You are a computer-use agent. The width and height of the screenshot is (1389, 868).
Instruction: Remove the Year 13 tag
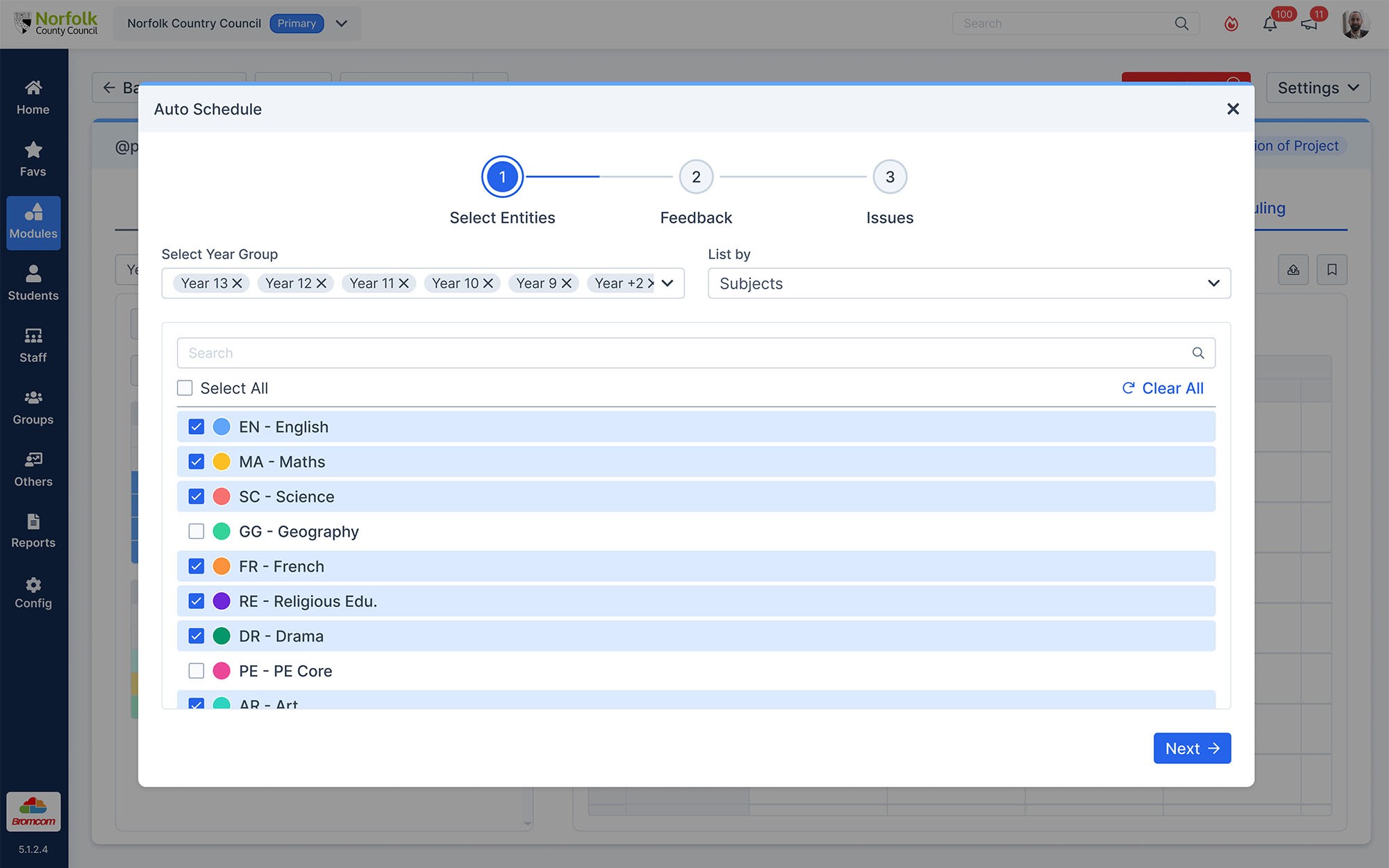pyautogui.click(x=237, y=283)
